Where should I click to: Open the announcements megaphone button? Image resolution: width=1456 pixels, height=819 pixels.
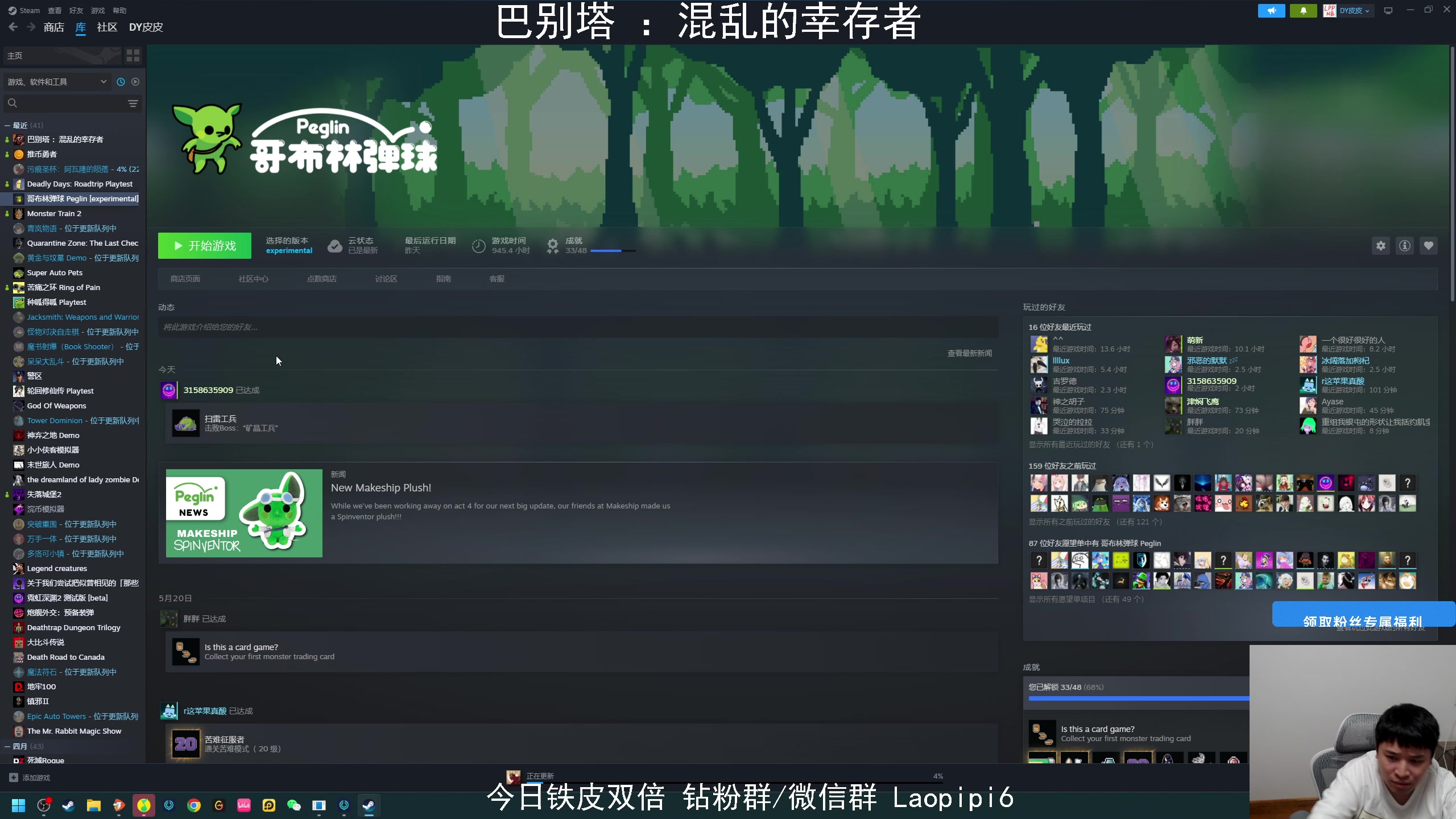click(x=1271, y=10)
